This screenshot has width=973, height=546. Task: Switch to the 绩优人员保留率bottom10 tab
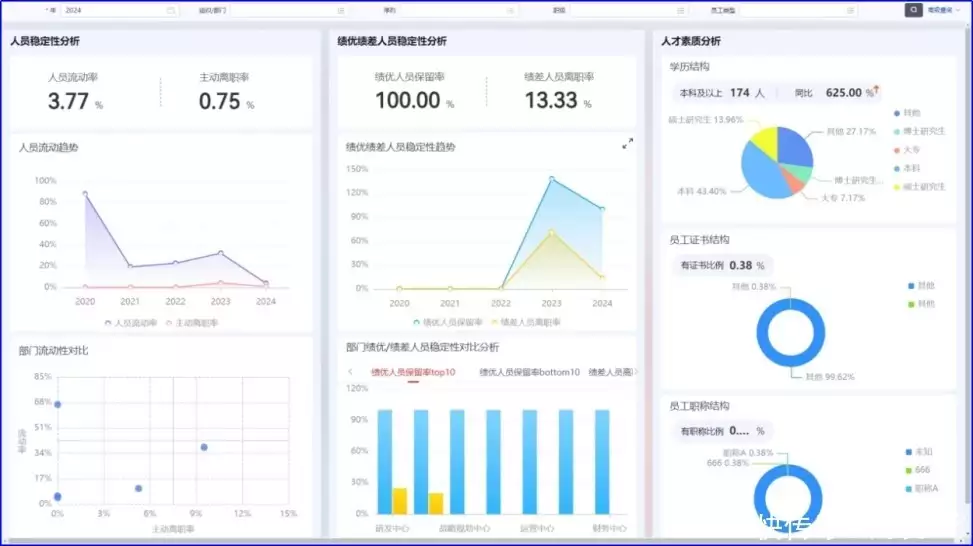(529, 372)
